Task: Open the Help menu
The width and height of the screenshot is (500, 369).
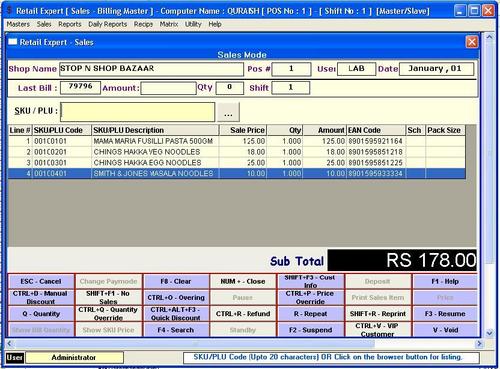Action: coord(215,24)
